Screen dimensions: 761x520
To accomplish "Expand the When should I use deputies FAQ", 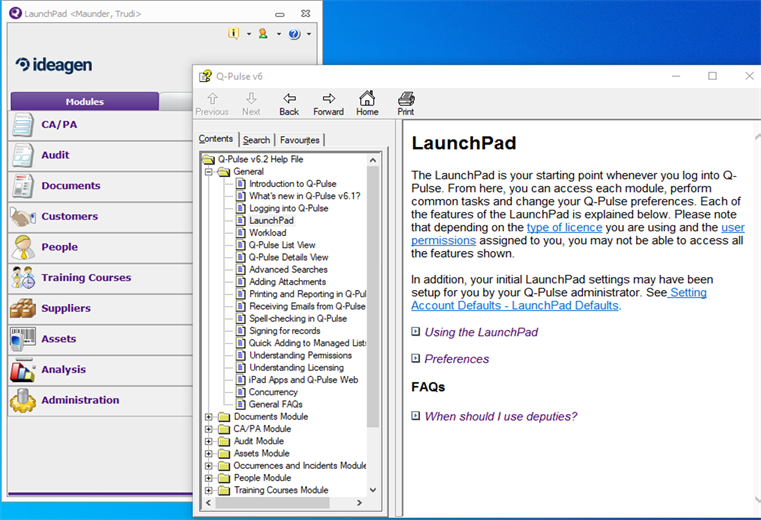I will click(x=495, y=417).
